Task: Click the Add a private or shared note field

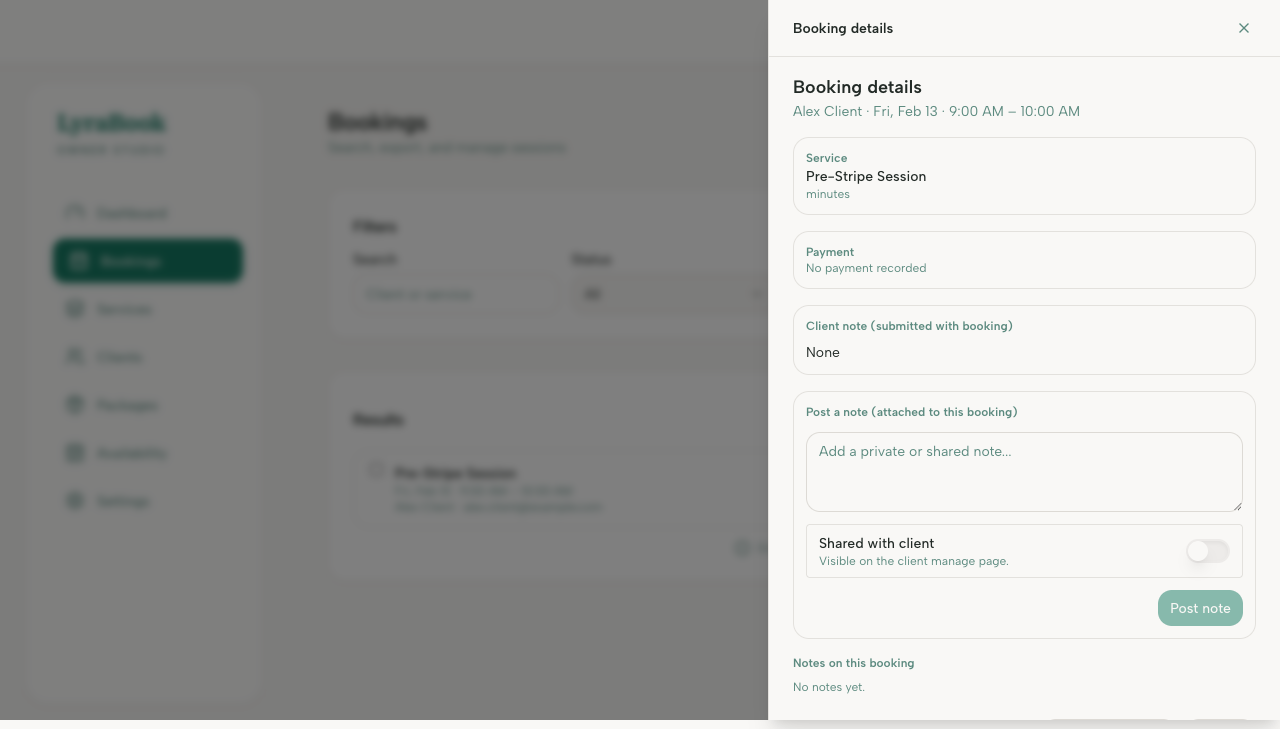Action: pyautogui.click(x=1023, y=471)
